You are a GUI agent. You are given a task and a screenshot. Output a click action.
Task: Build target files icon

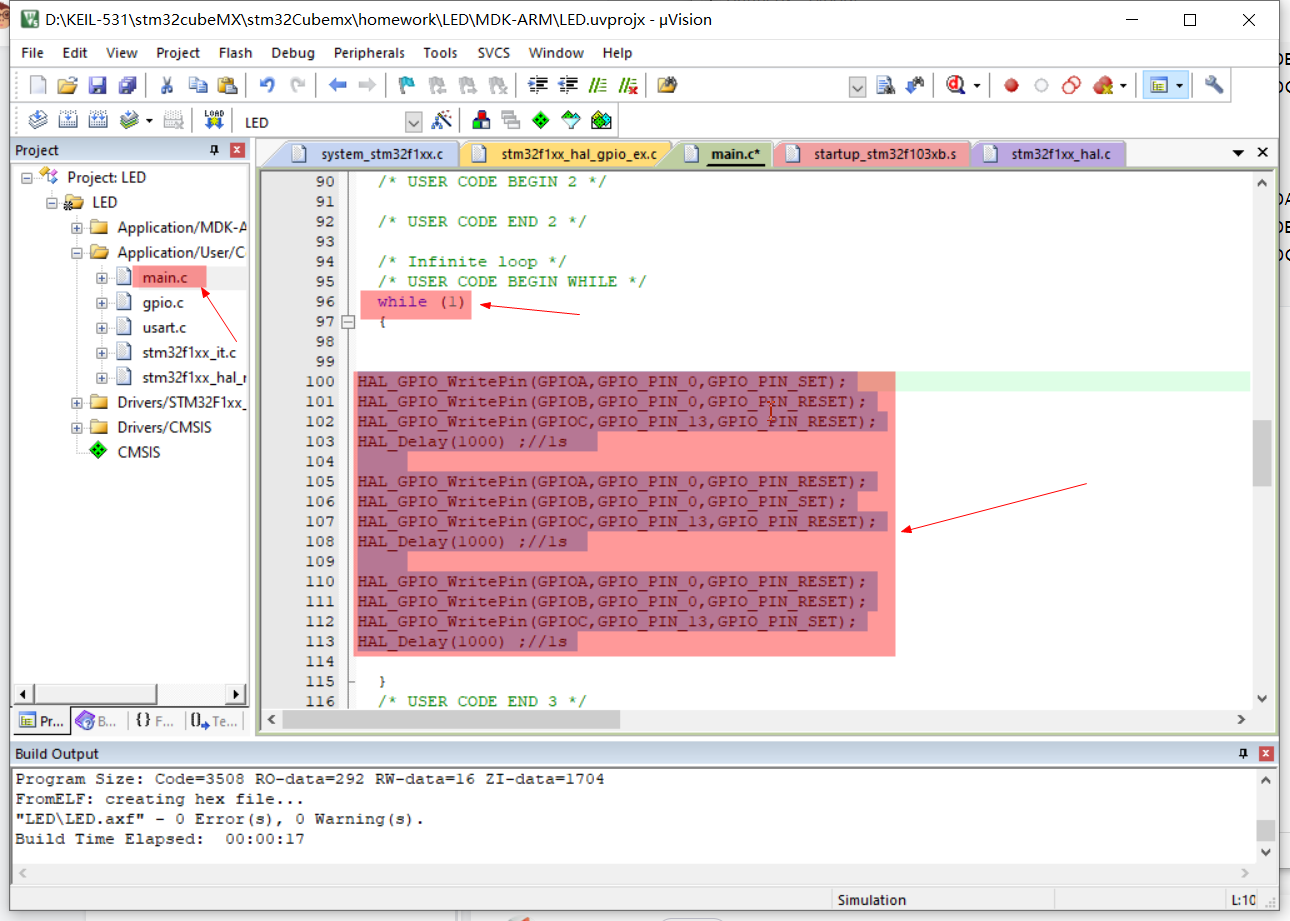pos(68,121)
